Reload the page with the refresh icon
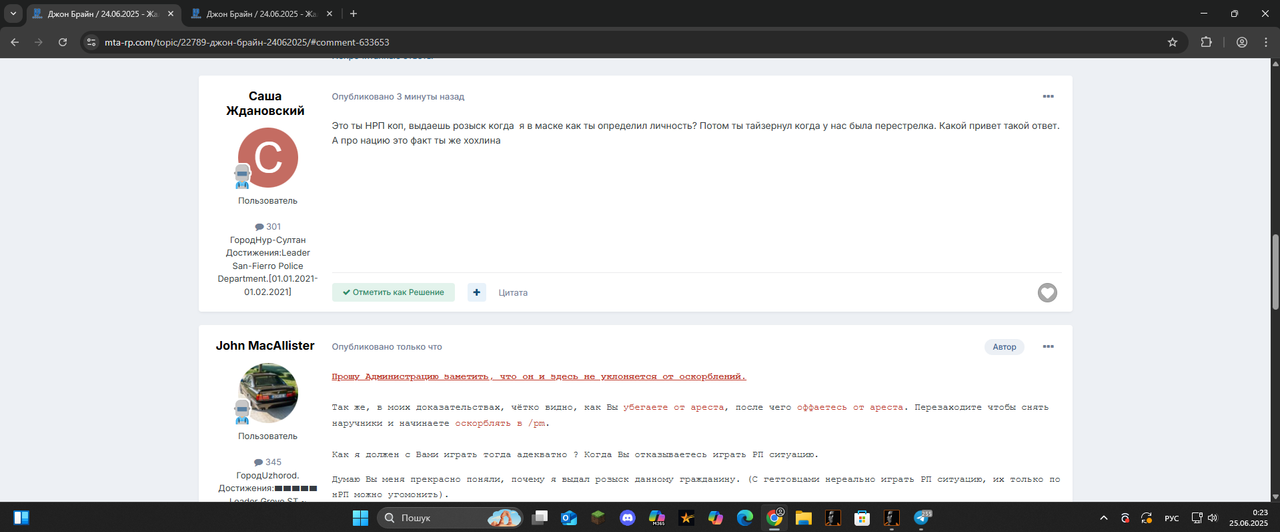 click(x=63, y=42)
